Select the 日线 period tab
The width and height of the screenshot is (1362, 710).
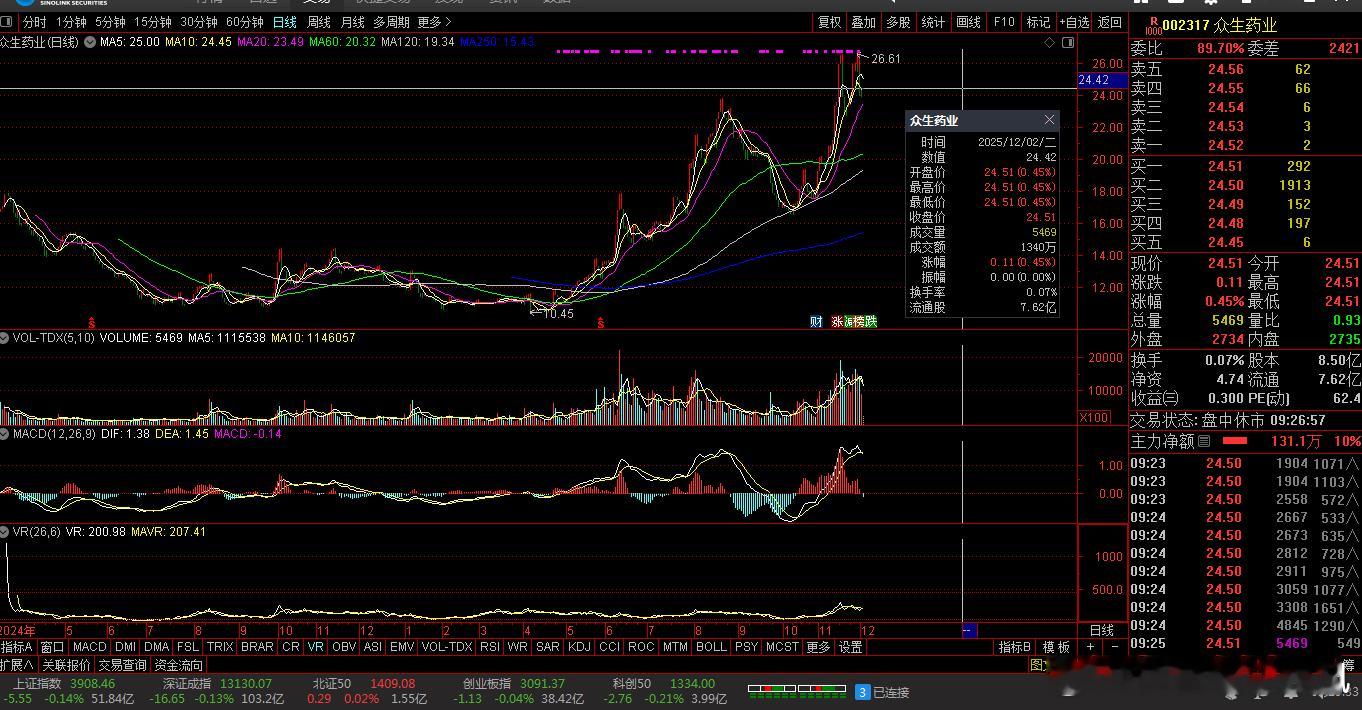click(x=285, y=21)
